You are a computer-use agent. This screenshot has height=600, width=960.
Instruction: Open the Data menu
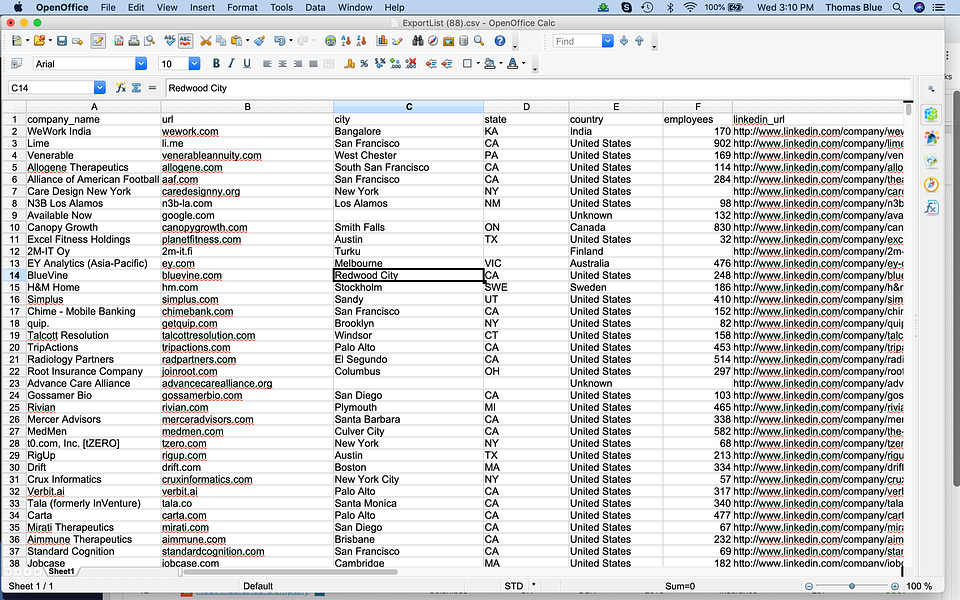315,7
